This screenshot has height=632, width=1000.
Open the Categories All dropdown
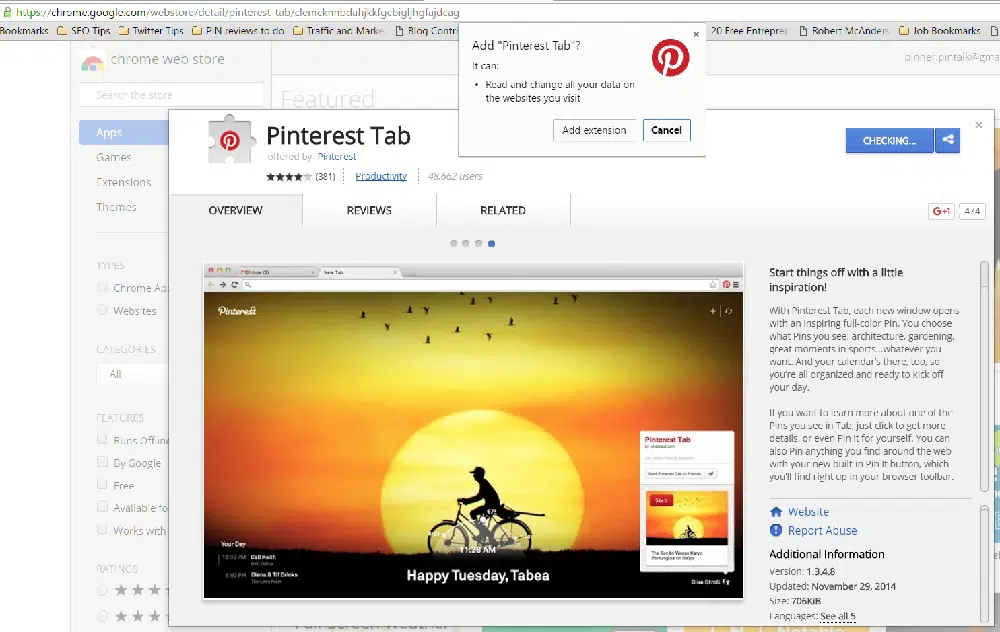[130, 374]
